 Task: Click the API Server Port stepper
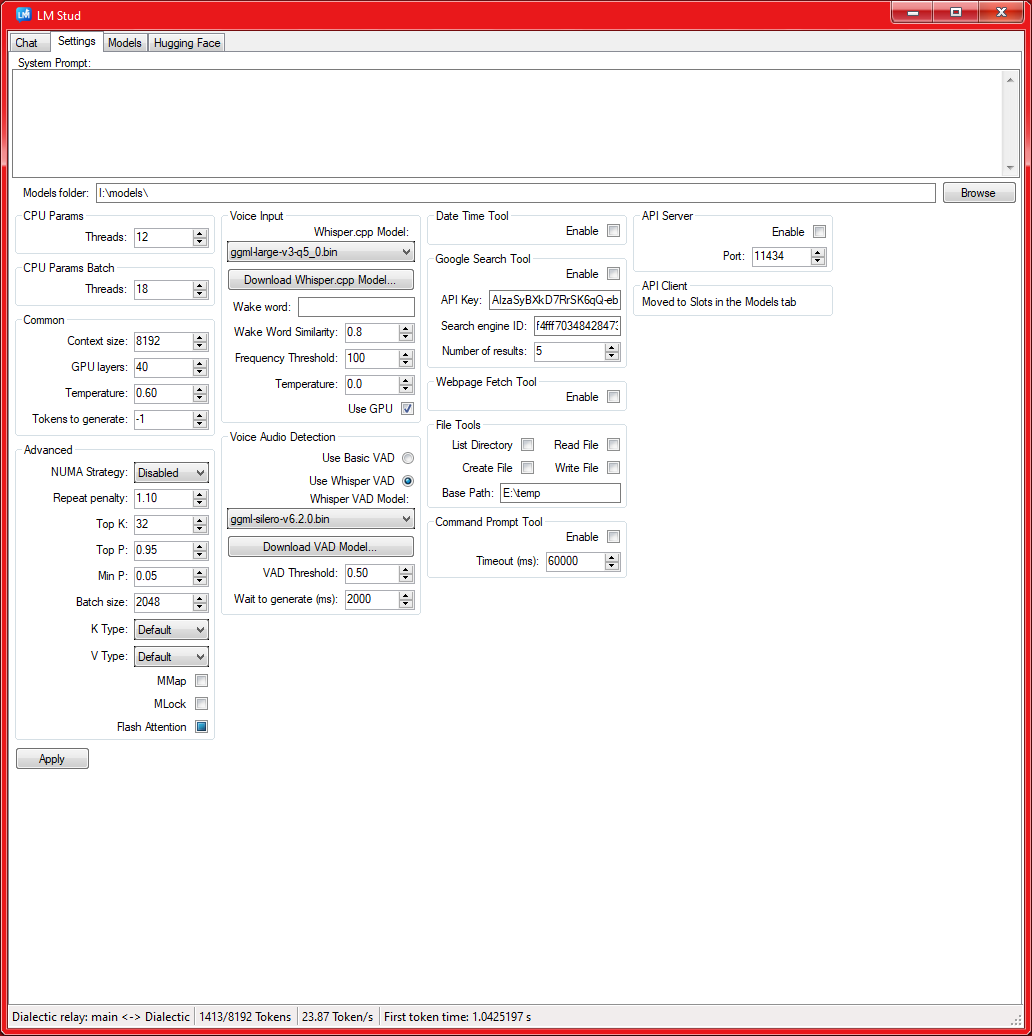[x=819, y=256]
